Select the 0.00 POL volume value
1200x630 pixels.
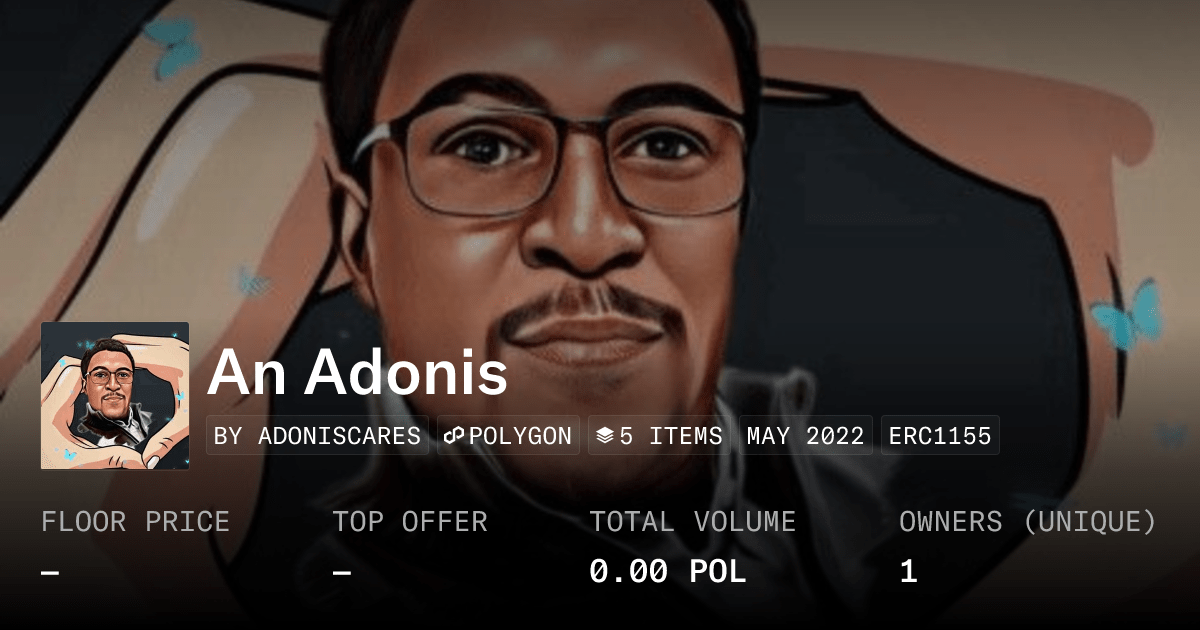coord(667,572)
